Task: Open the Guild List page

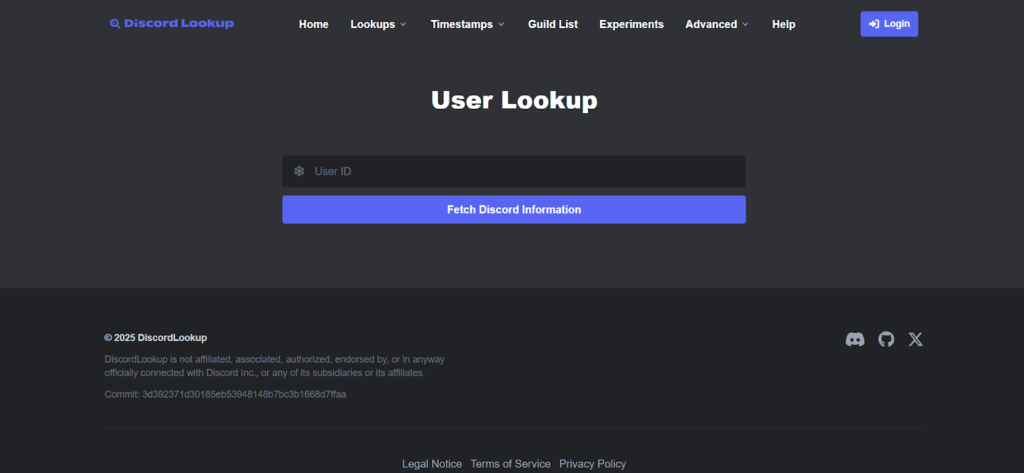Action: [x=552, y=24]
